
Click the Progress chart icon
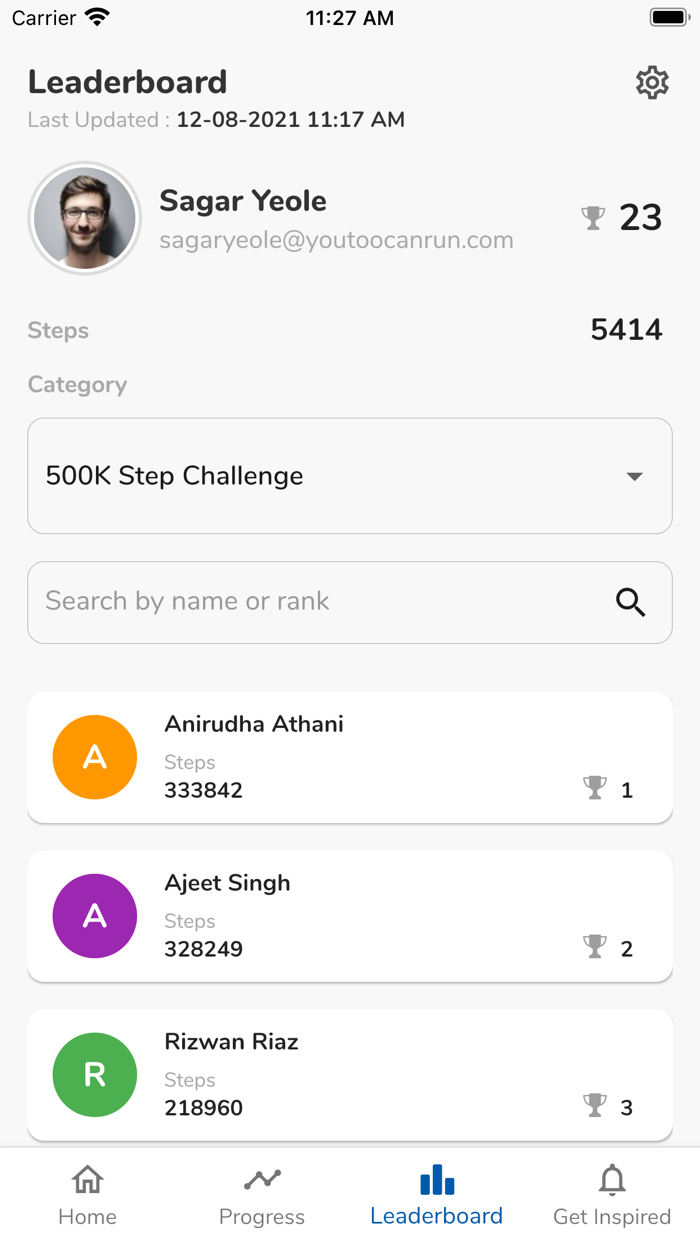click(x=262, y=1177)
